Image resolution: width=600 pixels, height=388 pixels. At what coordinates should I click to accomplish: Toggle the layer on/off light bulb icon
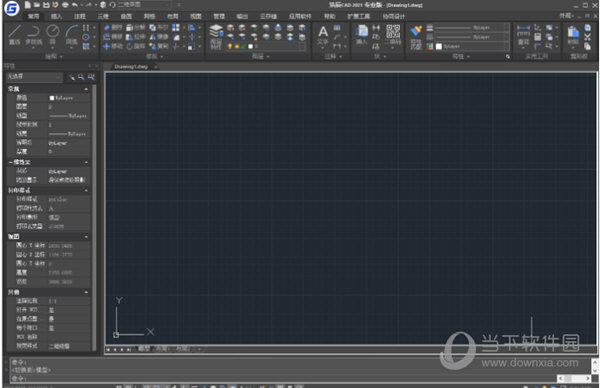pos(230,46)
